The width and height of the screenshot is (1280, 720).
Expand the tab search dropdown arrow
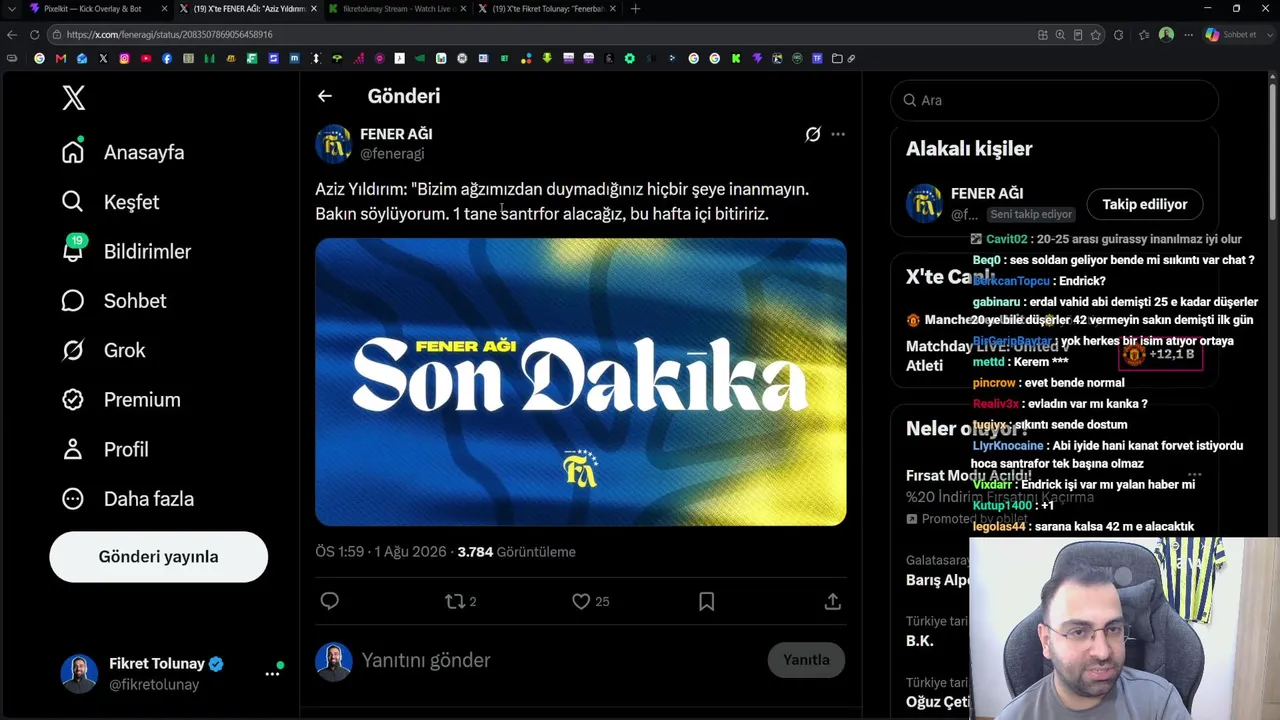click(11, 9)
